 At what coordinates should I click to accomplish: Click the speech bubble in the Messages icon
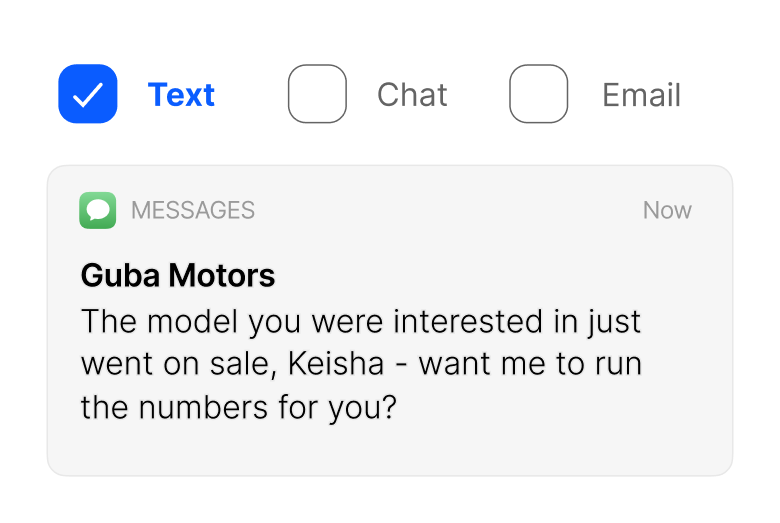click(x=98, y=209)
